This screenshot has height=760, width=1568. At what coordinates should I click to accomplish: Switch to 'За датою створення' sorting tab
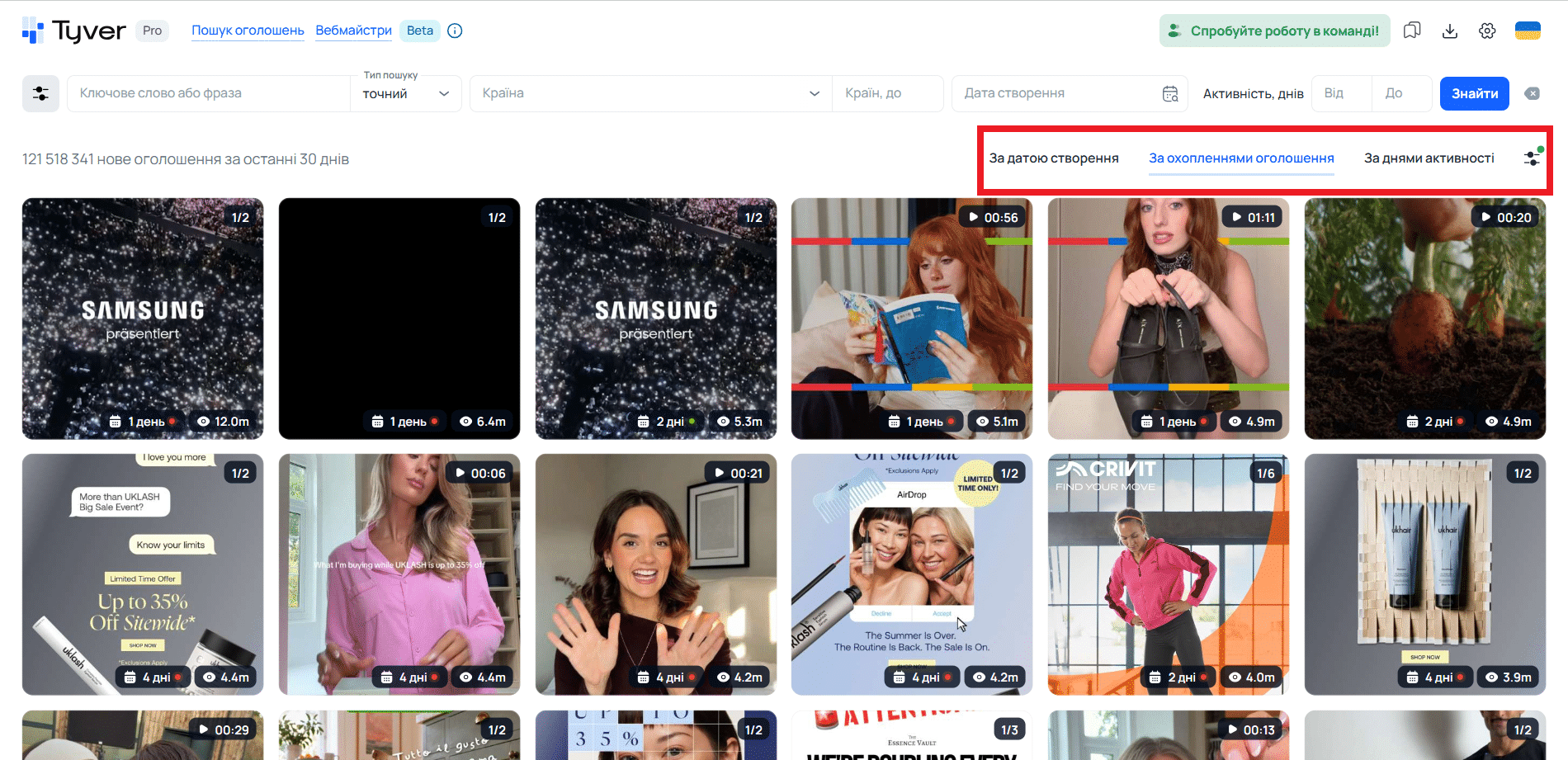click(1054, 158)
